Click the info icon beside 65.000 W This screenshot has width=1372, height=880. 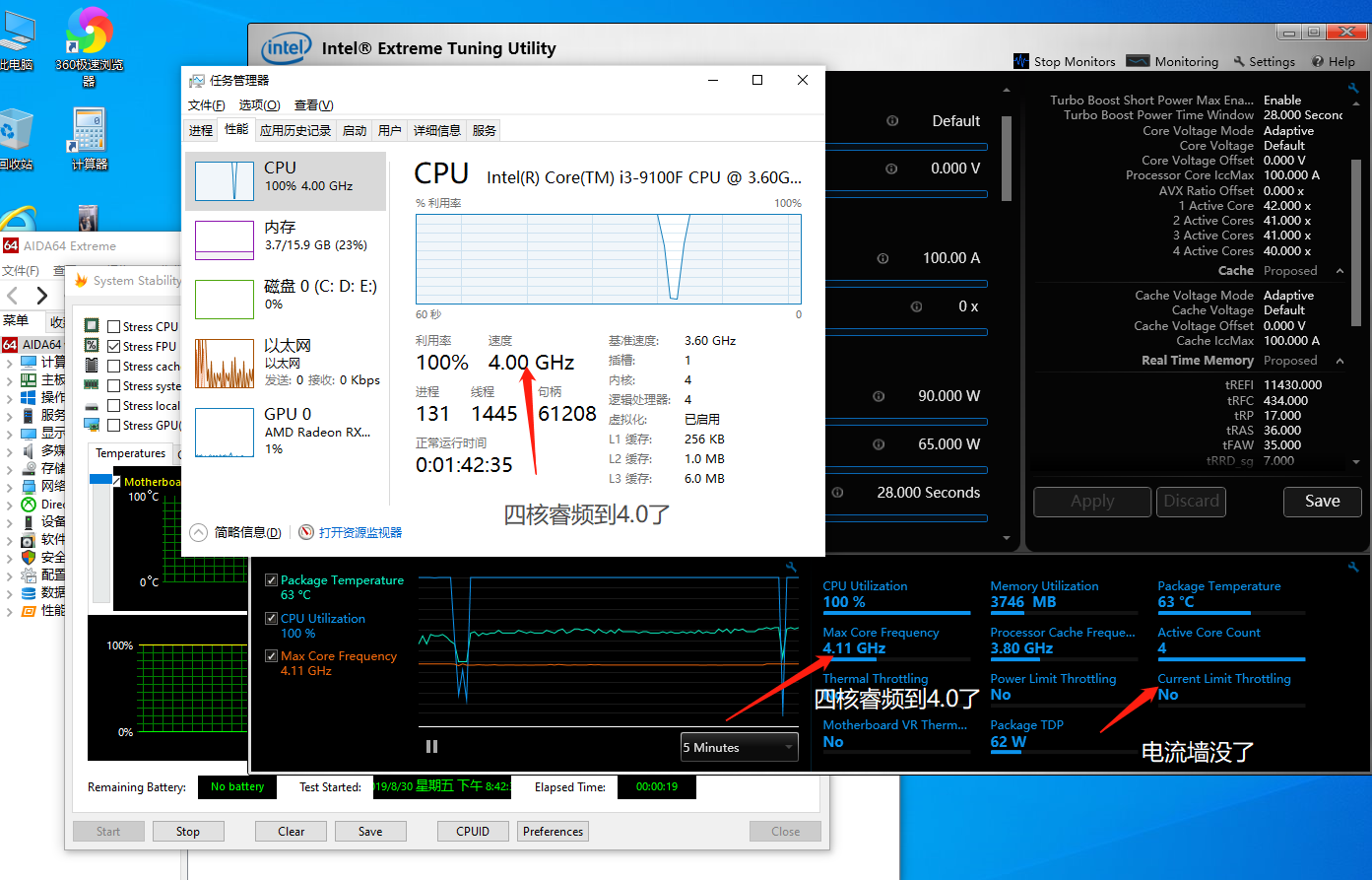click(x=879, y=444)
